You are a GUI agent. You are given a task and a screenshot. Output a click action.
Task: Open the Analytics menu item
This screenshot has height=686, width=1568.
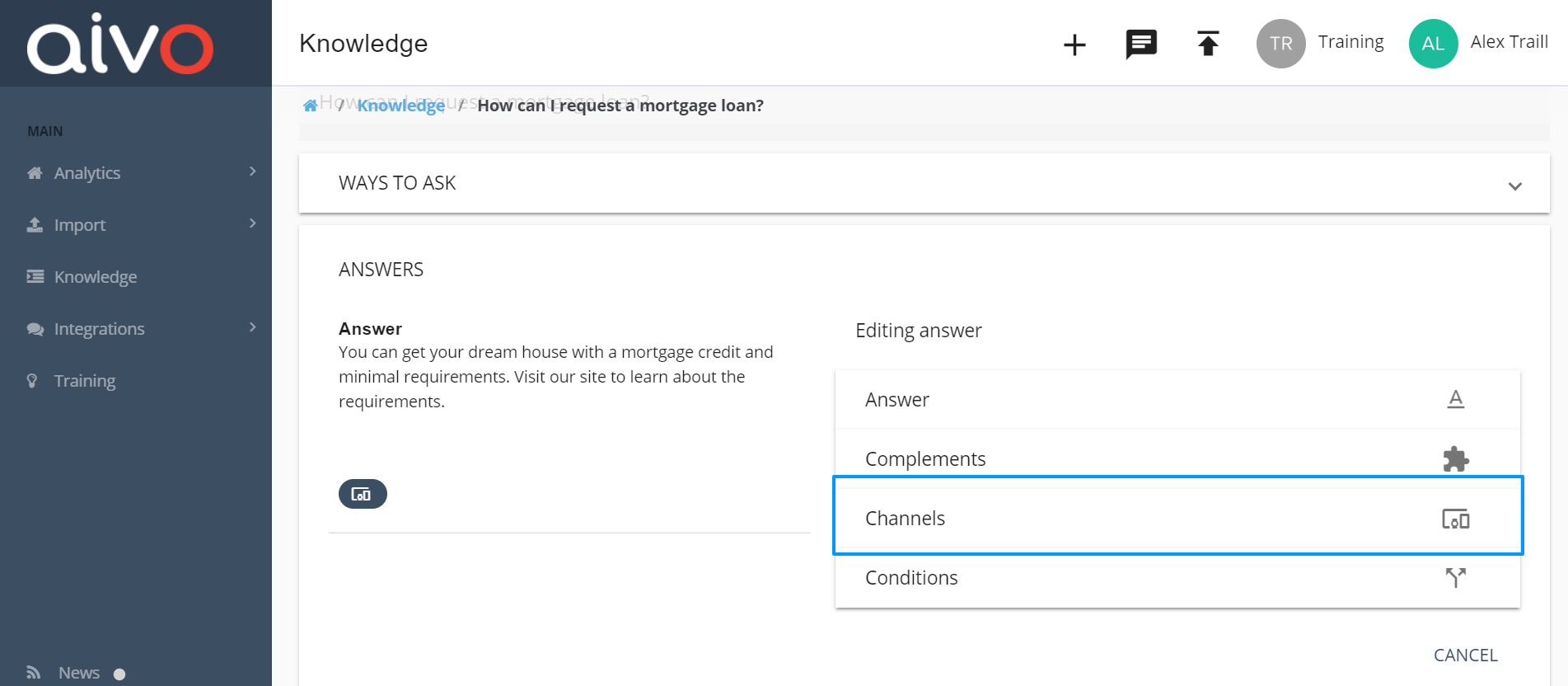click(136, 173)
